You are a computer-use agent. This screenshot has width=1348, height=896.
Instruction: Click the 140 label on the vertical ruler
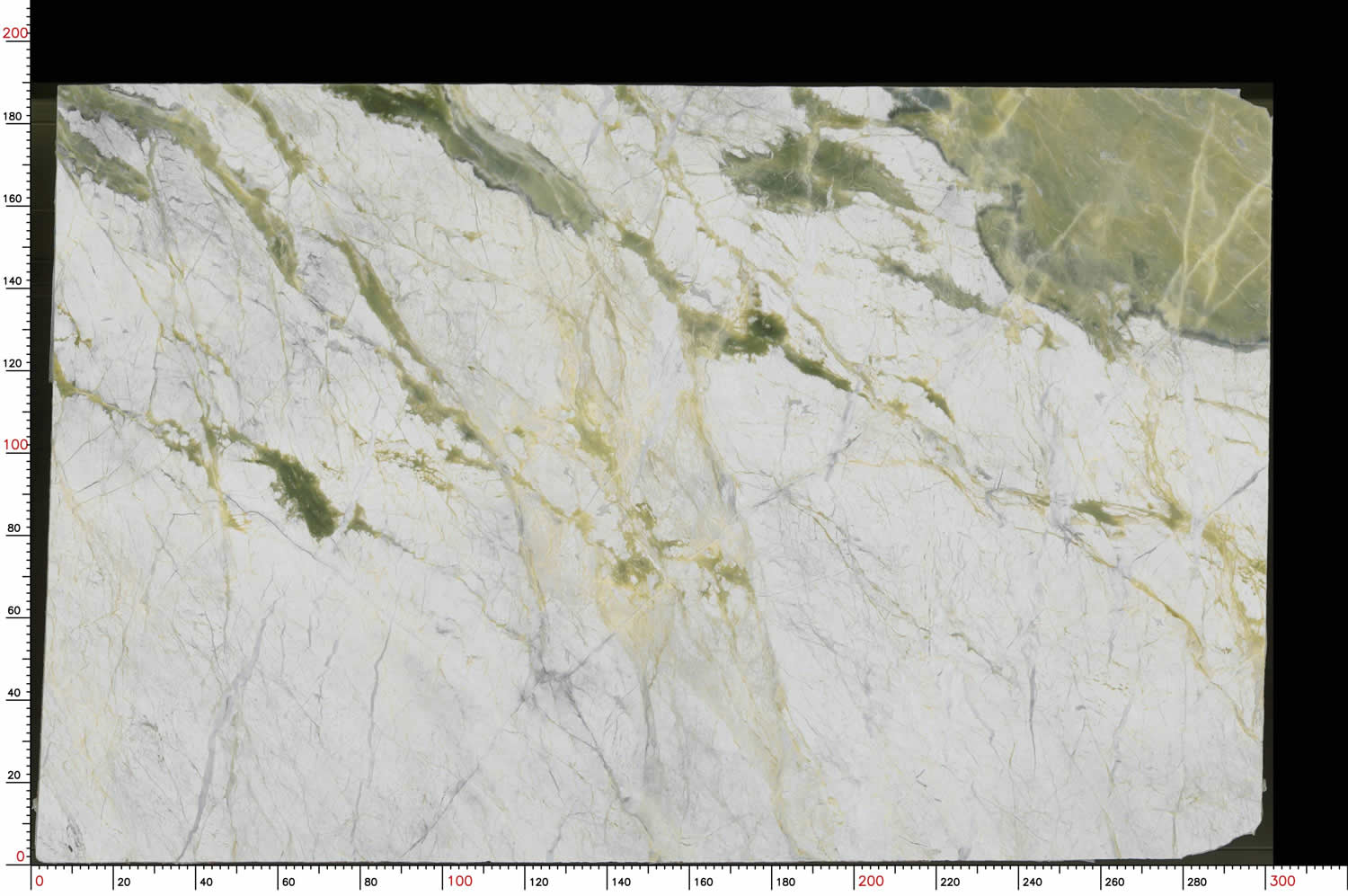[13, 280]
